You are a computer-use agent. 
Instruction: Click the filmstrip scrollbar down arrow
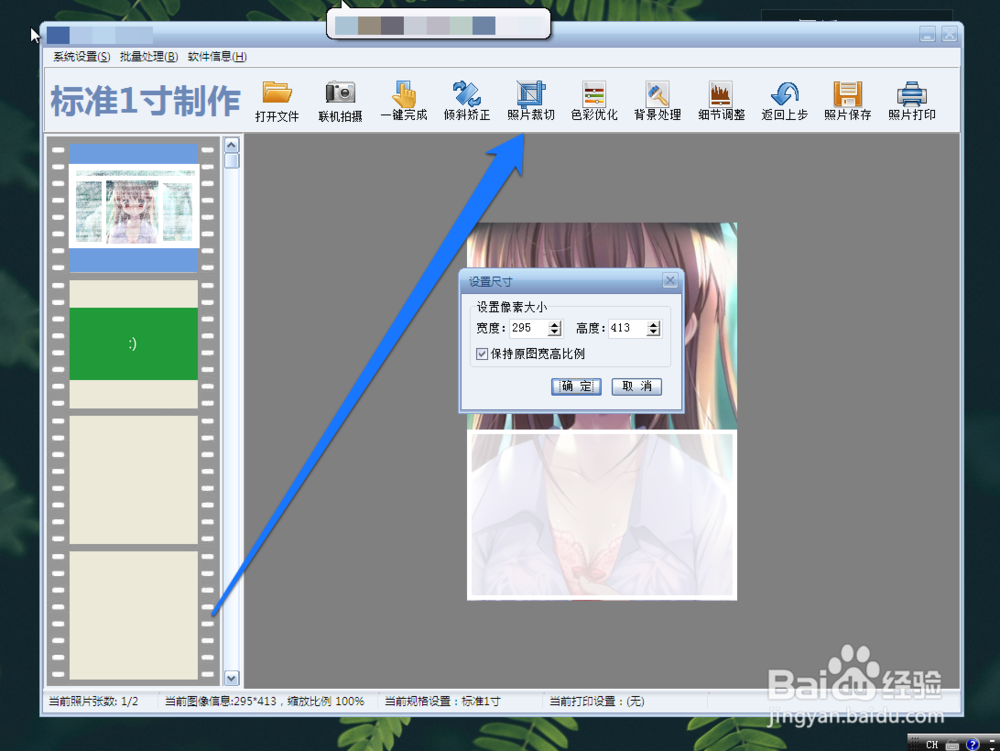point(232,678)
